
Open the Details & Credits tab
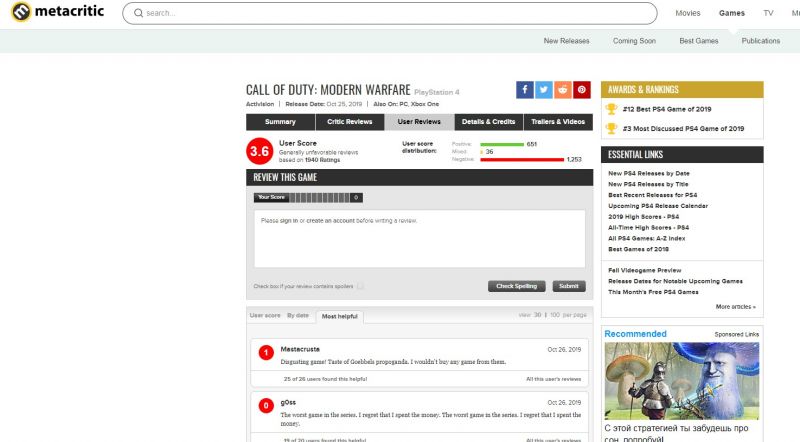point(488,122)
